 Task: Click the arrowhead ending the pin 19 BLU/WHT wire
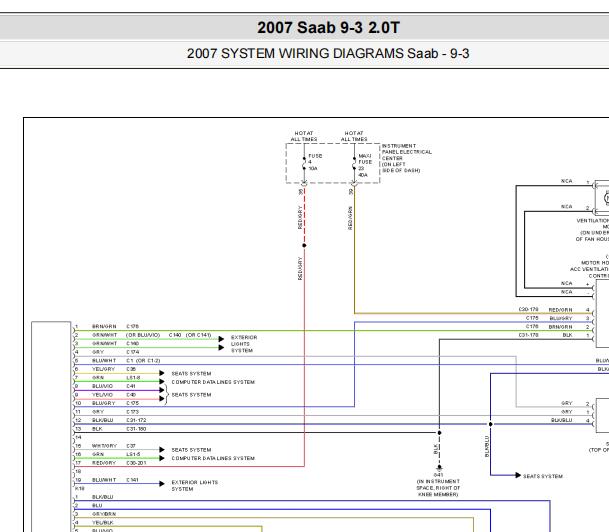point(162,483)
